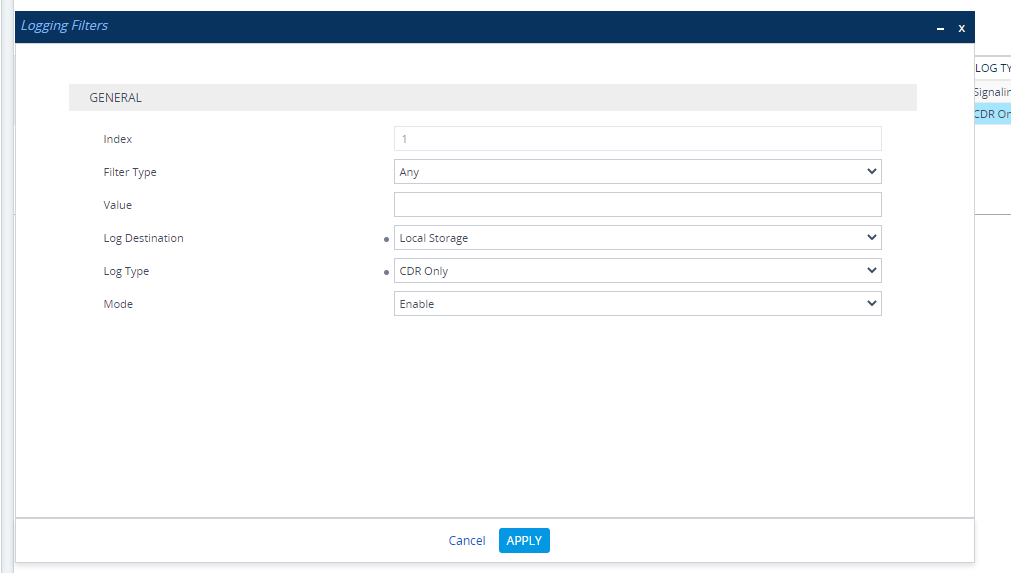The height and width of the screenshot is (573, 1011).
Task: Minimize the Logging Filters dialog
Action: pos(939,29)
